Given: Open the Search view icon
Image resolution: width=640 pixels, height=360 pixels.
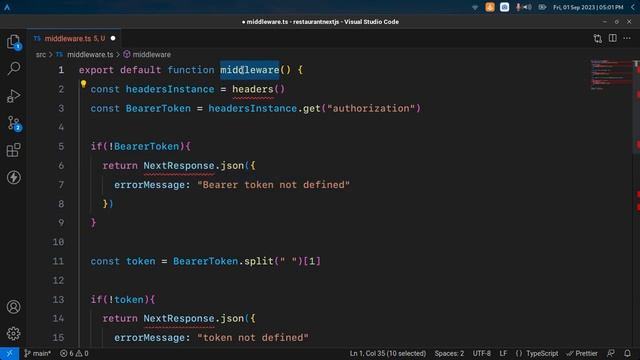Looking at the screenshot, I should click(x=13, y=68).
